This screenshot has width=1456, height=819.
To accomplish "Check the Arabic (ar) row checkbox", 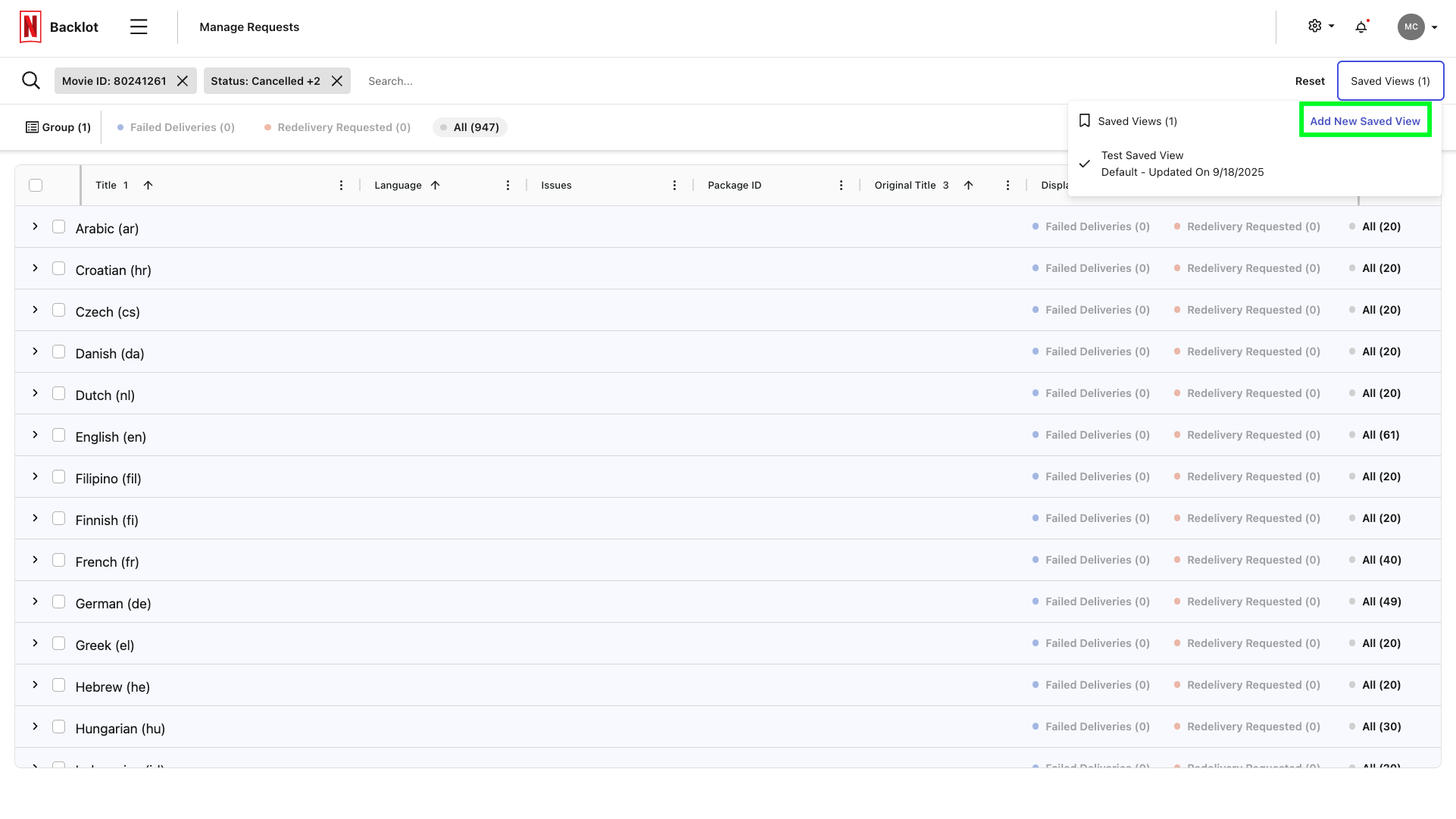I will point(59,226).
